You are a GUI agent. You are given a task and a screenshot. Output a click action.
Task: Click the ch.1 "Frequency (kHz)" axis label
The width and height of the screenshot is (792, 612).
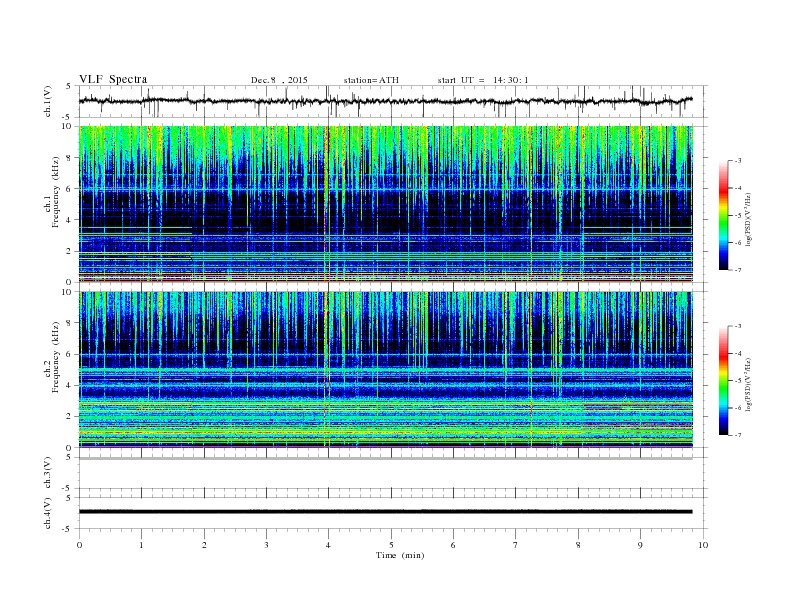click(56, 192)
